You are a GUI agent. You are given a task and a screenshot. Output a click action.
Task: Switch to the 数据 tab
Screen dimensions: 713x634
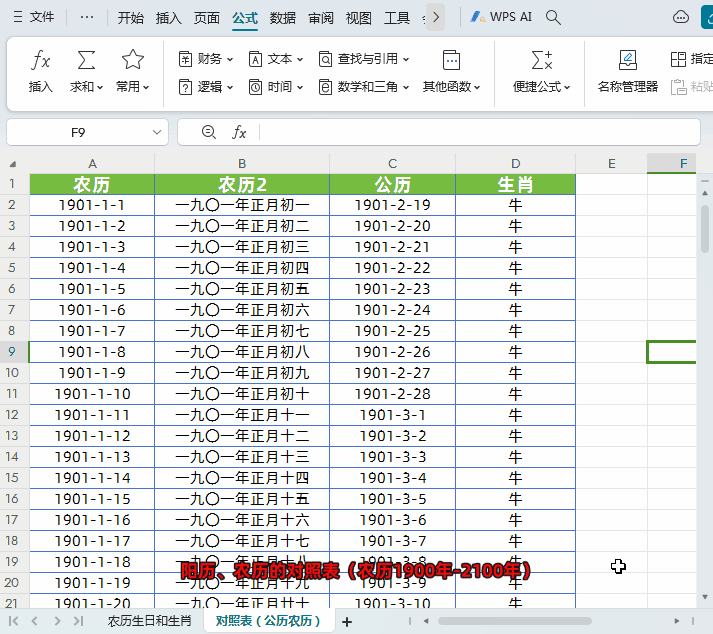pyautogui.click(x=283, y=18)
